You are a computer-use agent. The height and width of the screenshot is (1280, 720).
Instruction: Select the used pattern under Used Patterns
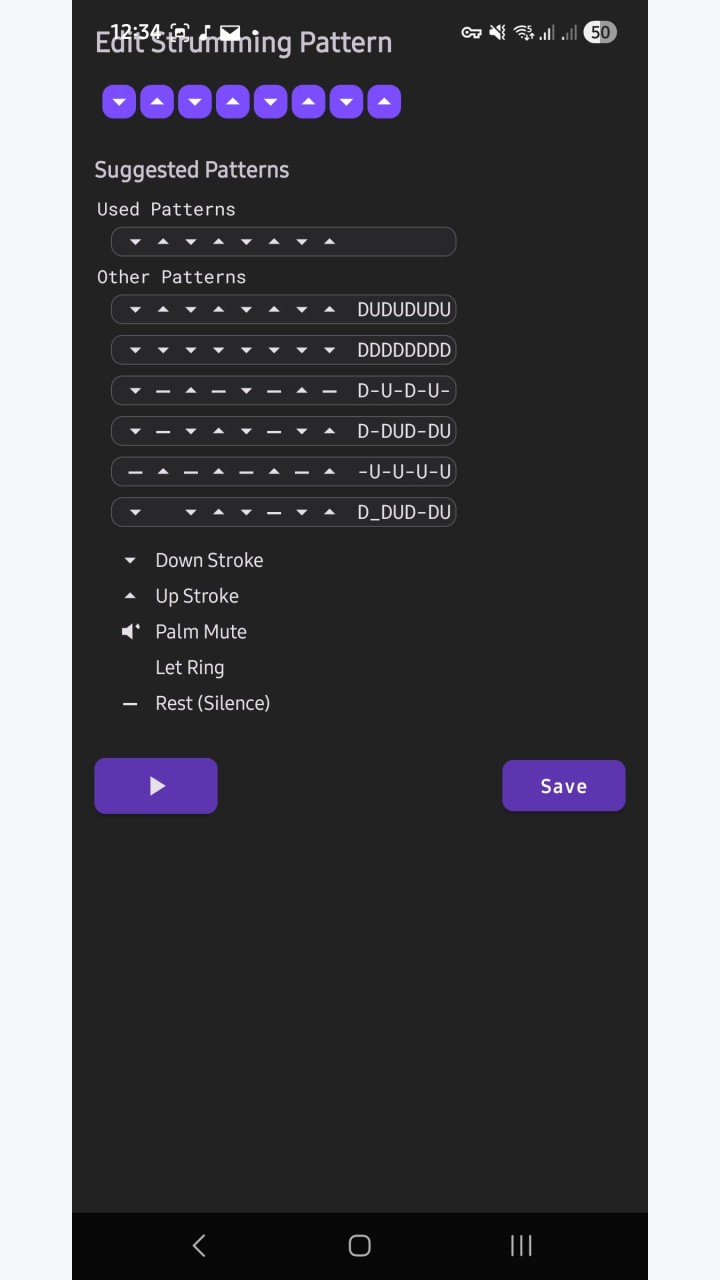pos(283,242)
